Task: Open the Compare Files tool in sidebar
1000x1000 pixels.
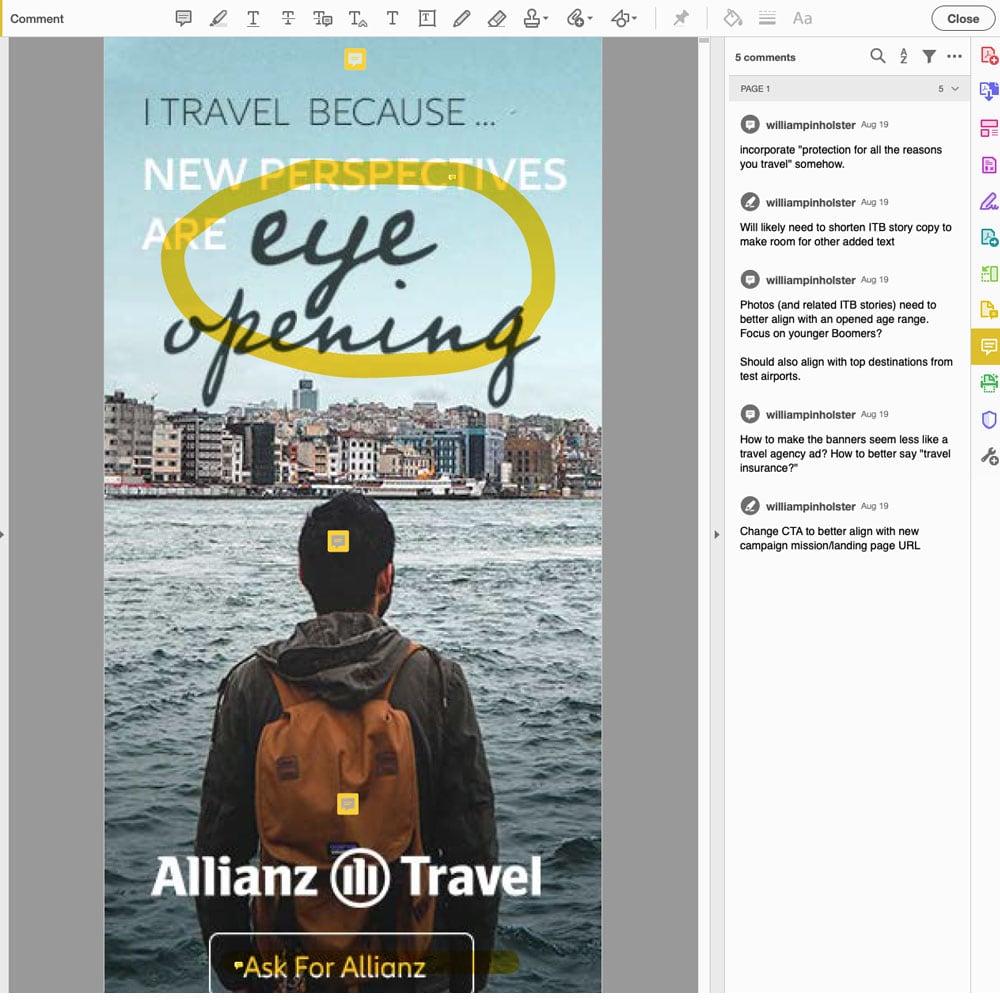Action: pyautogui.click(x=989, y=274)
